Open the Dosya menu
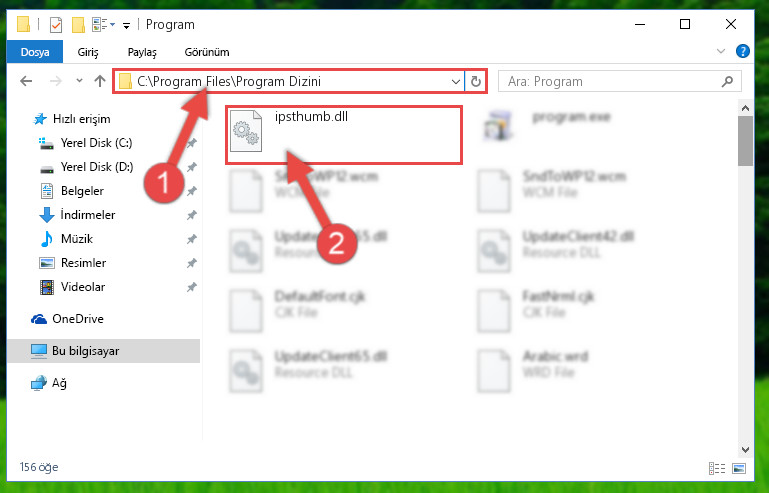769x493 pixels. pos(35,52)
